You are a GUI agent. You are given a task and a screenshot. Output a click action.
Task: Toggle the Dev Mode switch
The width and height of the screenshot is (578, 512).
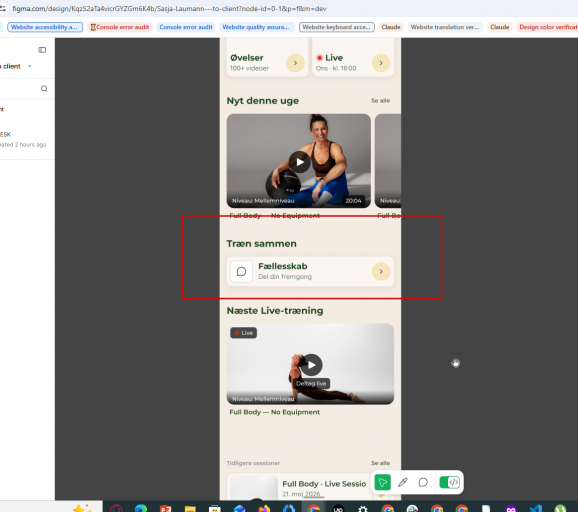449,482
